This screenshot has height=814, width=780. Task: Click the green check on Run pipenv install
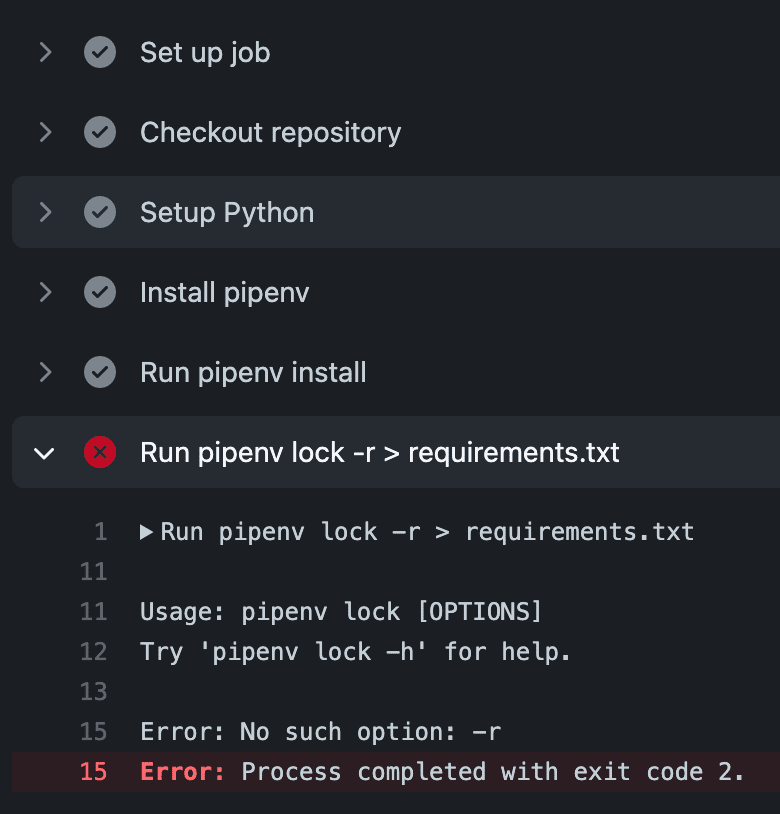pyautogui.click(x=100, y=372)
